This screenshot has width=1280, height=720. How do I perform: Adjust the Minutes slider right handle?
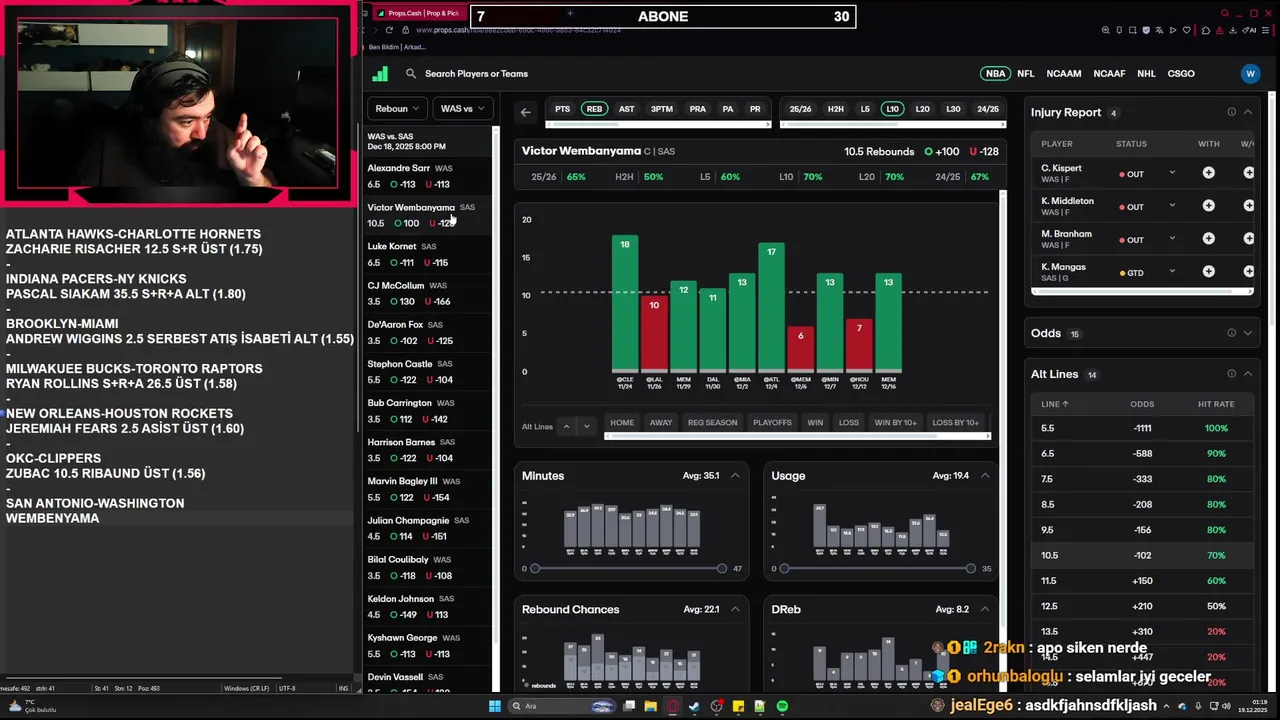click(x=722, y=568)
